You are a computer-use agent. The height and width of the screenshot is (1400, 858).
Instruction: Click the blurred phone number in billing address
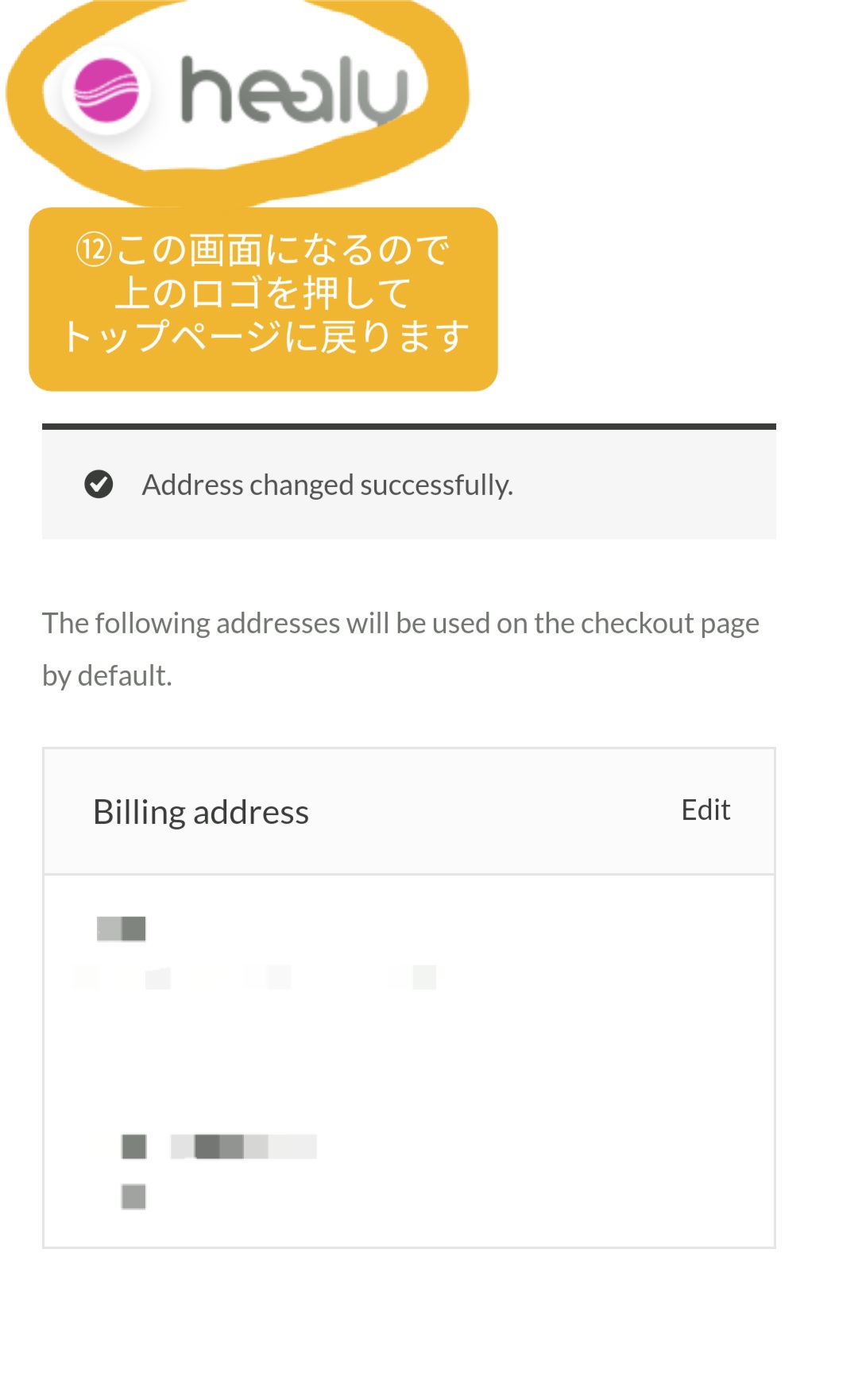point(243,1147)
